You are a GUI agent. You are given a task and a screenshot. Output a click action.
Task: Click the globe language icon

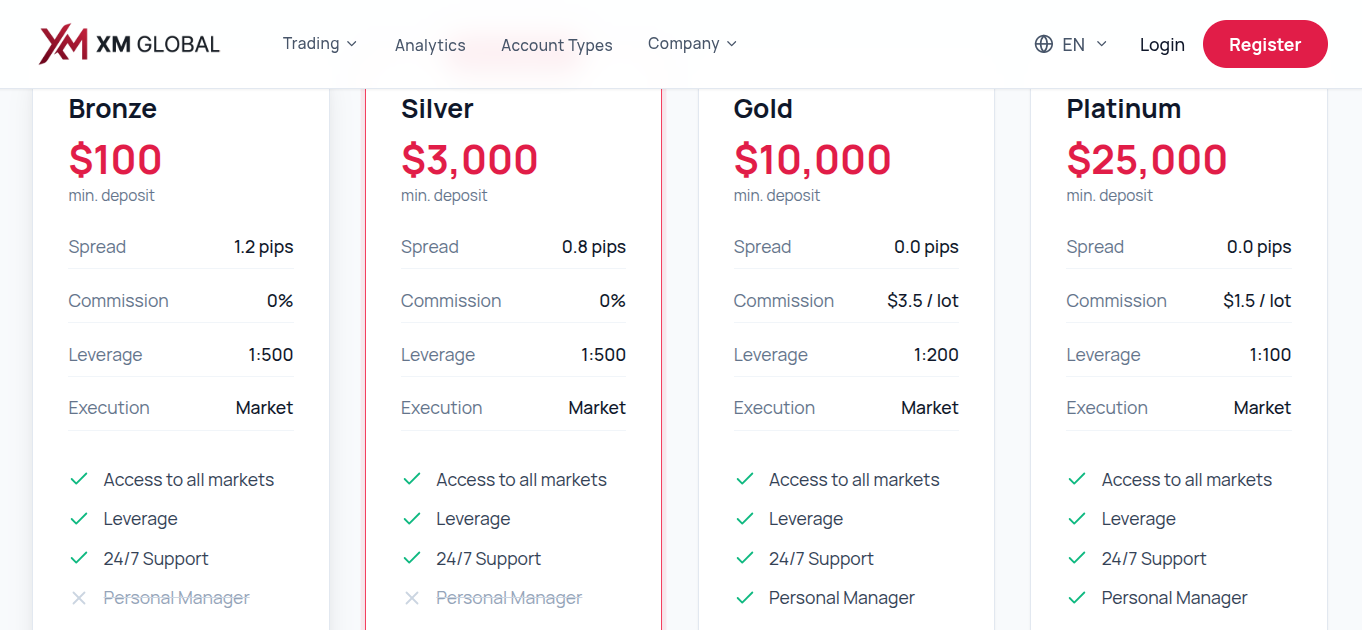coord(1044,44)
